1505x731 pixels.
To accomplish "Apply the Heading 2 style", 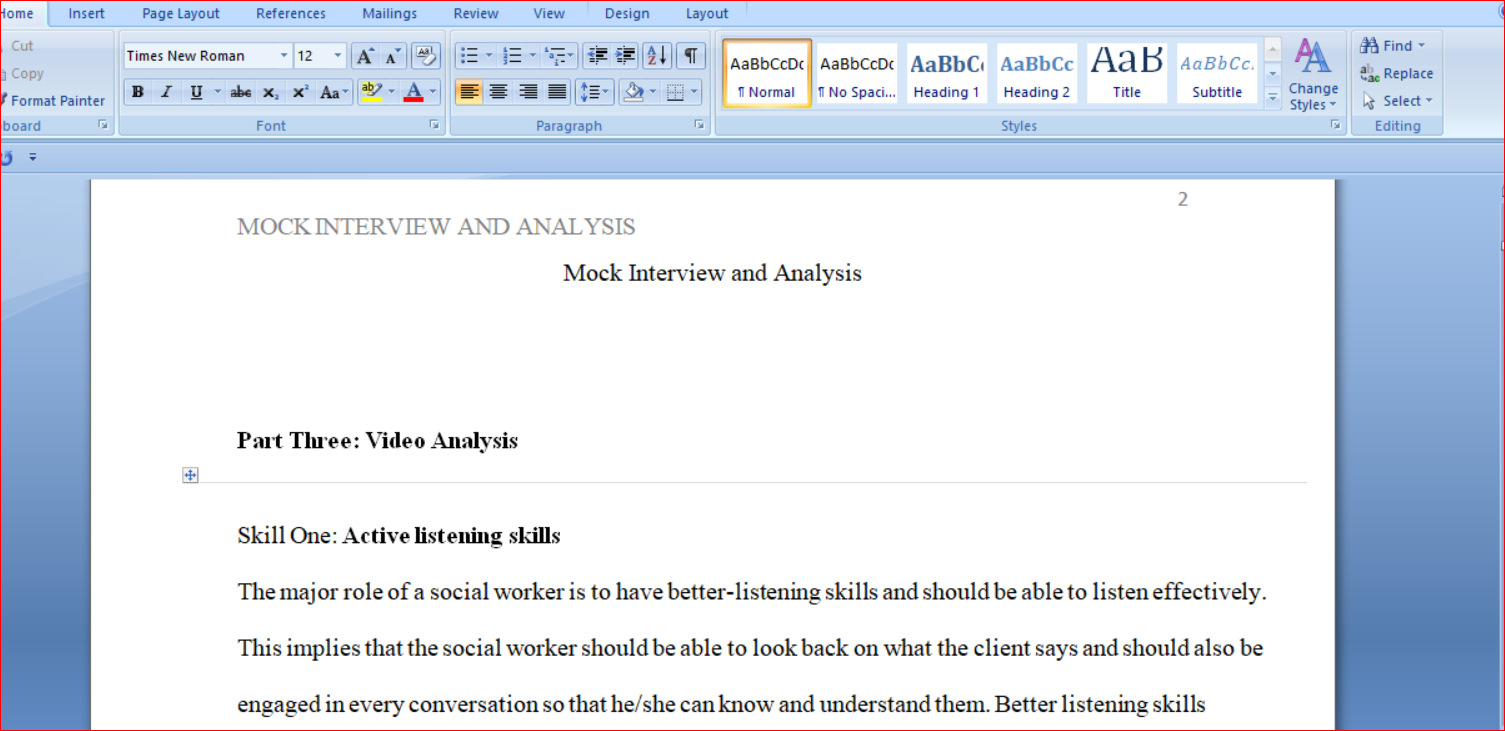I will [1037, 73].
